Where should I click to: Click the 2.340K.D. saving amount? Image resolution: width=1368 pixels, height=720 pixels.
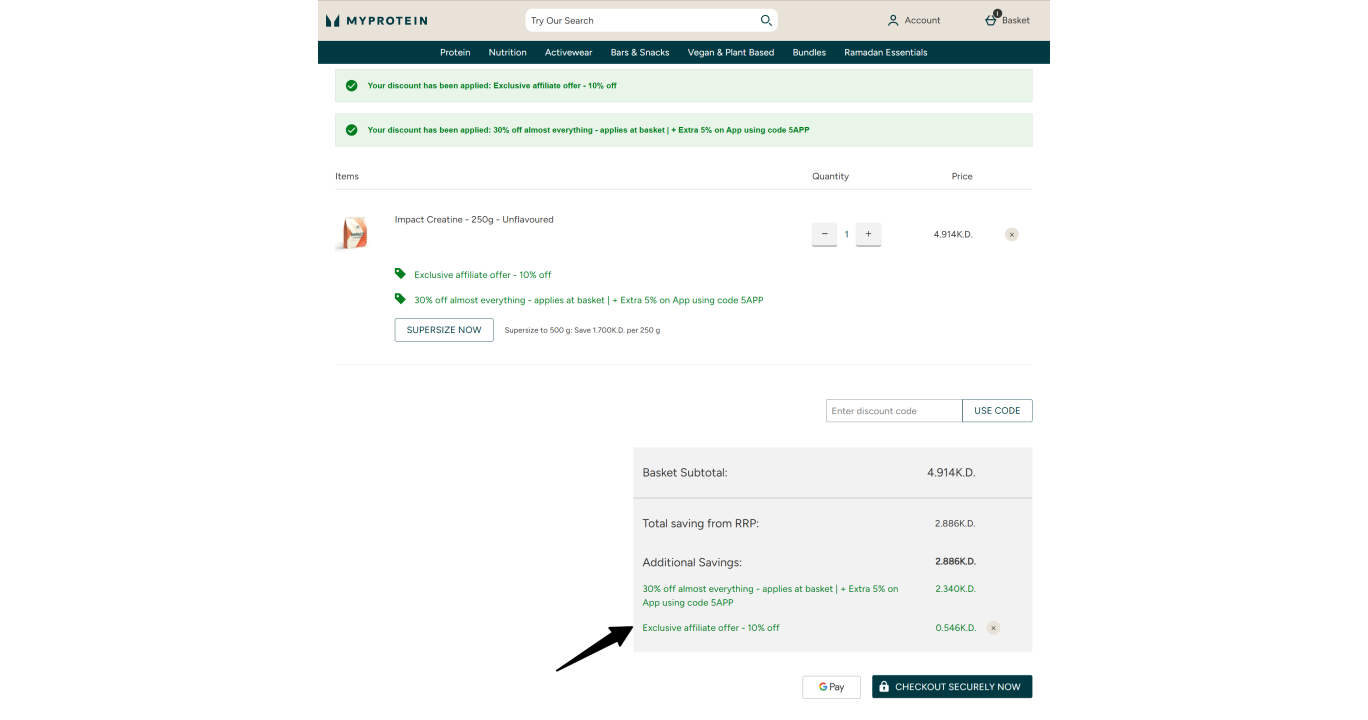pos(955,589)
